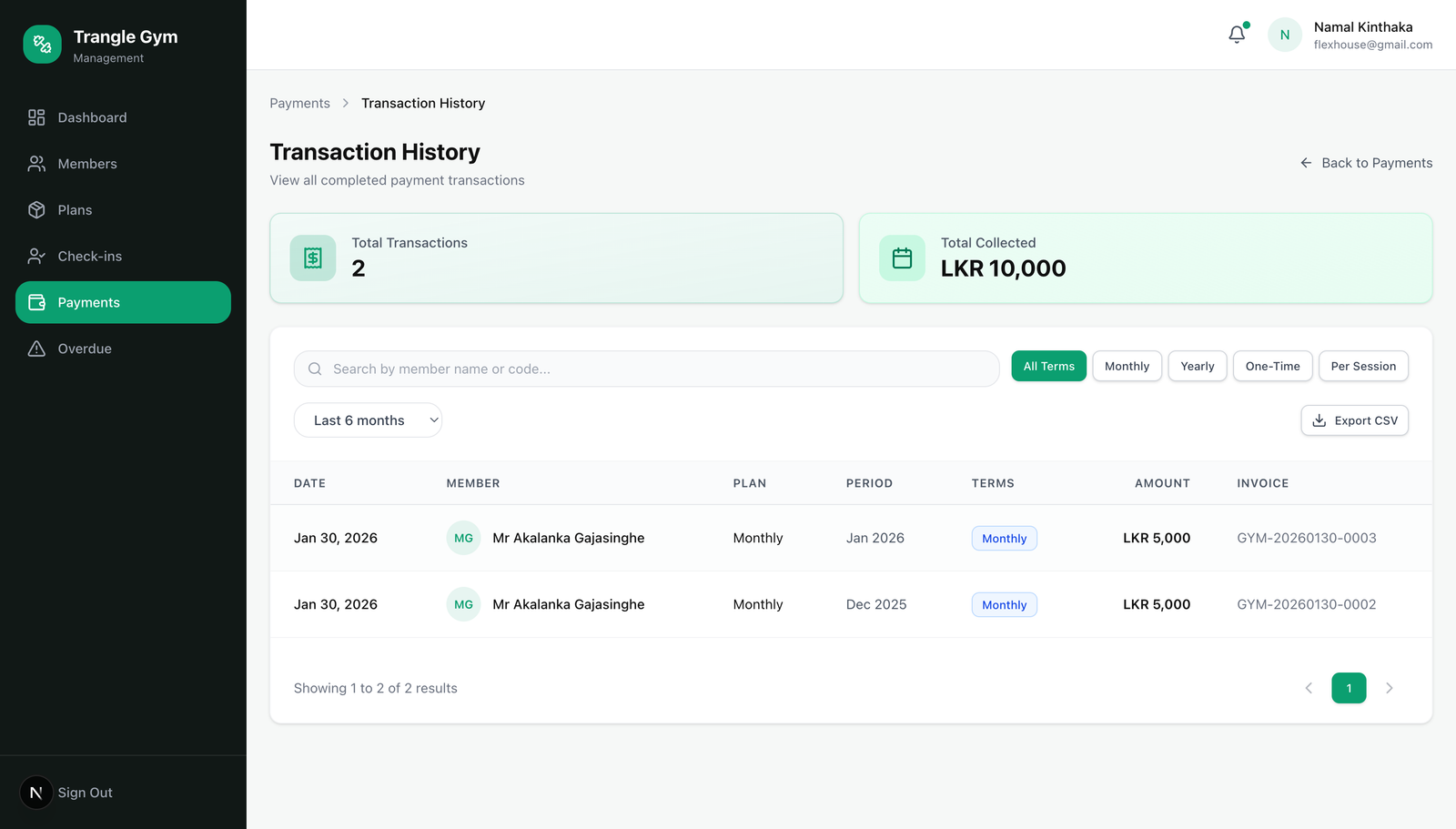The height and width of the screenshot is (829, 1456).
Task: Click invoice GYM-20260130-0002
Action: 1307,604
